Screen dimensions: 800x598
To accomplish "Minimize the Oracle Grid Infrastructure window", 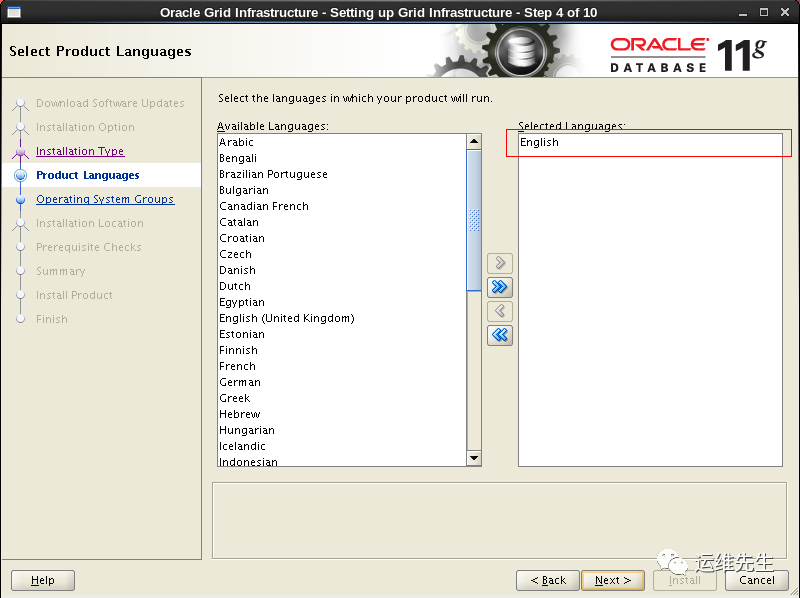I will pyautogui.click(x=743, y=13).
